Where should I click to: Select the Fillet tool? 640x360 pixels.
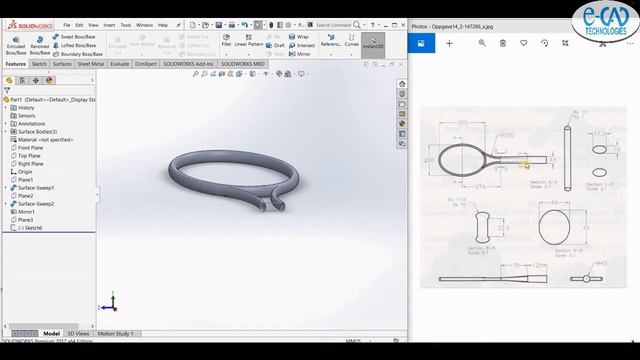[x=226, y=40]
